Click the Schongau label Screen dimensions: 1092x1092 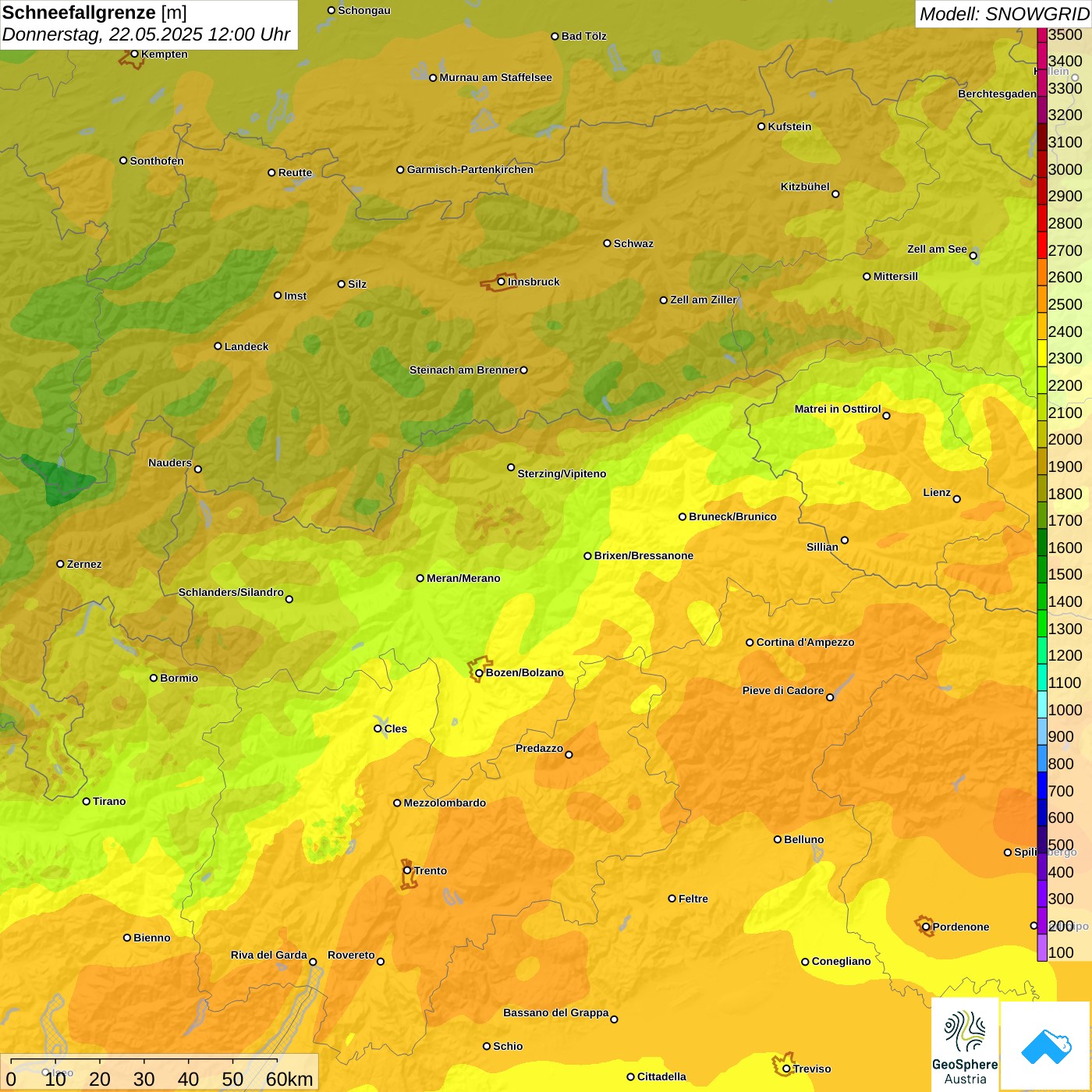pyautogui.click(x=364, y=10)
